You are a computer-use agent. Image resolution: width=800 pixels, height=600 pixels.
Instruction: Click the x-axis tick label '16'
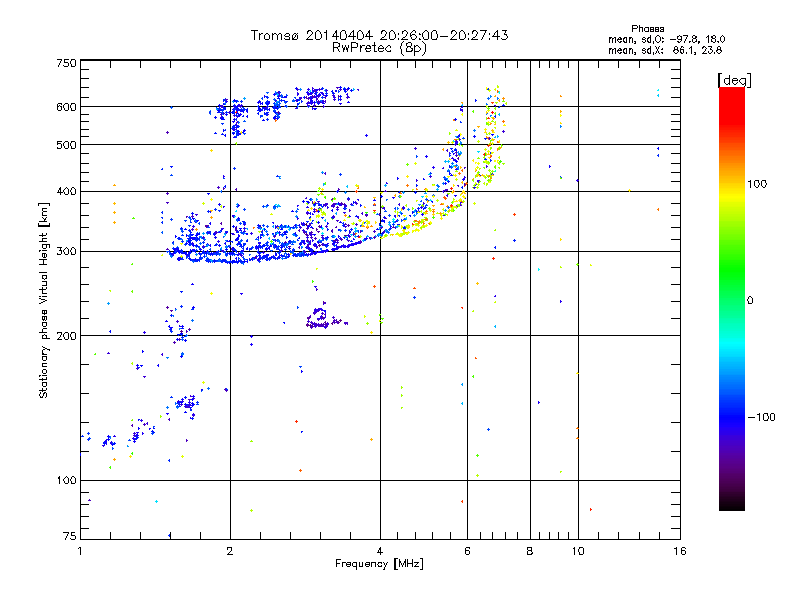680,551
